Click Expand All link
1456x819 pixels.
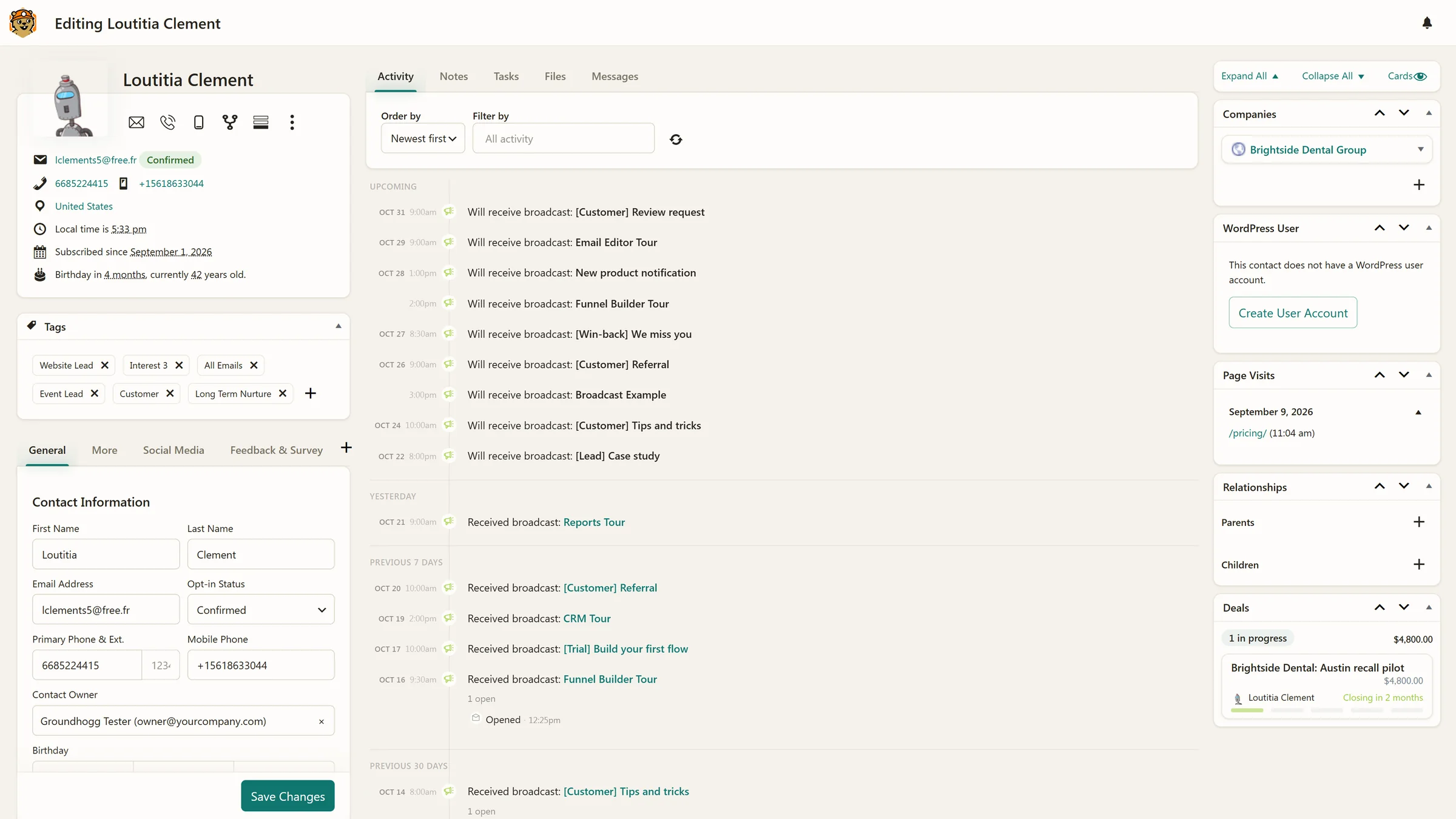[x=1250, y=76]
